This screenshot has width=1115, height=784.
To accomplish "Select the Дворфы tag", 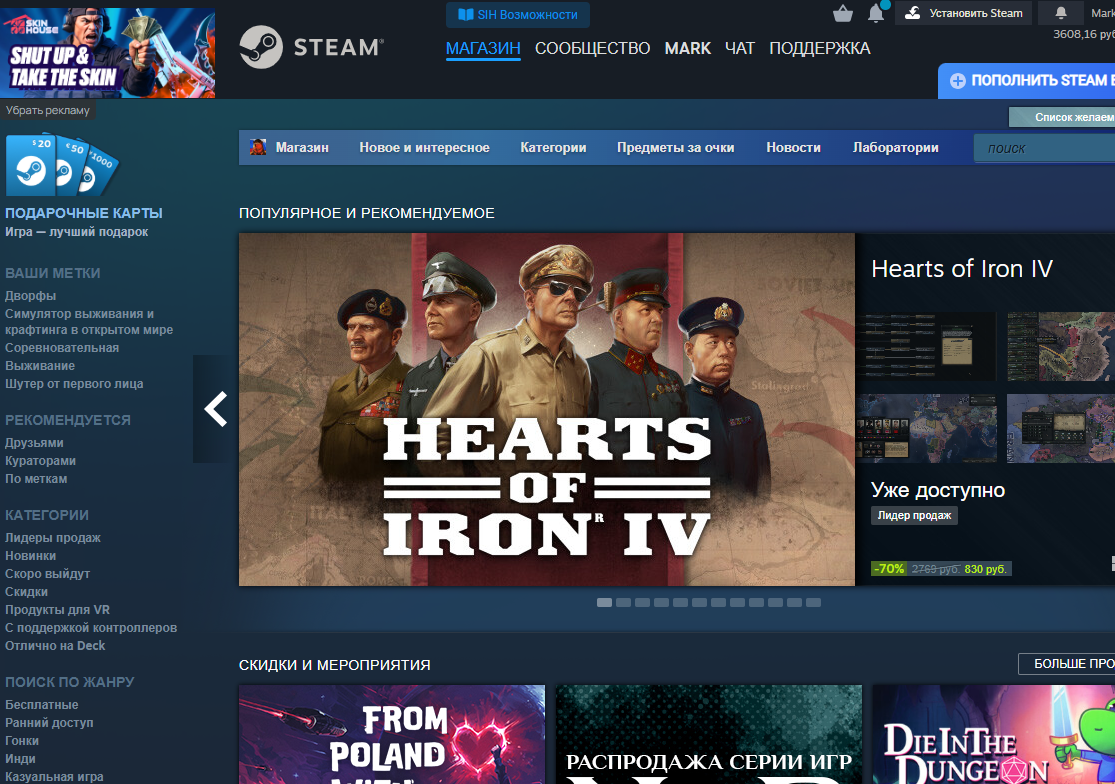I will 31,296.
